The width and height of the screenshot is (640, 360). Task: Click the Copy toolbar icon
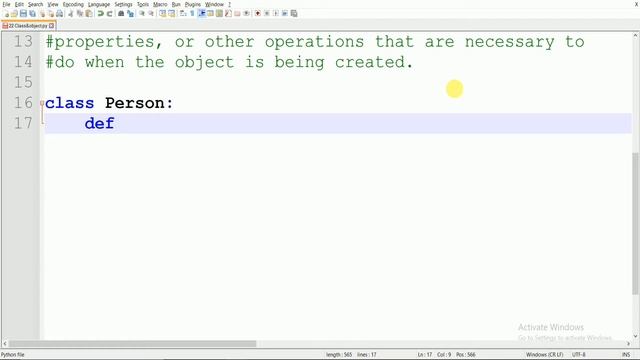[80, 13]
